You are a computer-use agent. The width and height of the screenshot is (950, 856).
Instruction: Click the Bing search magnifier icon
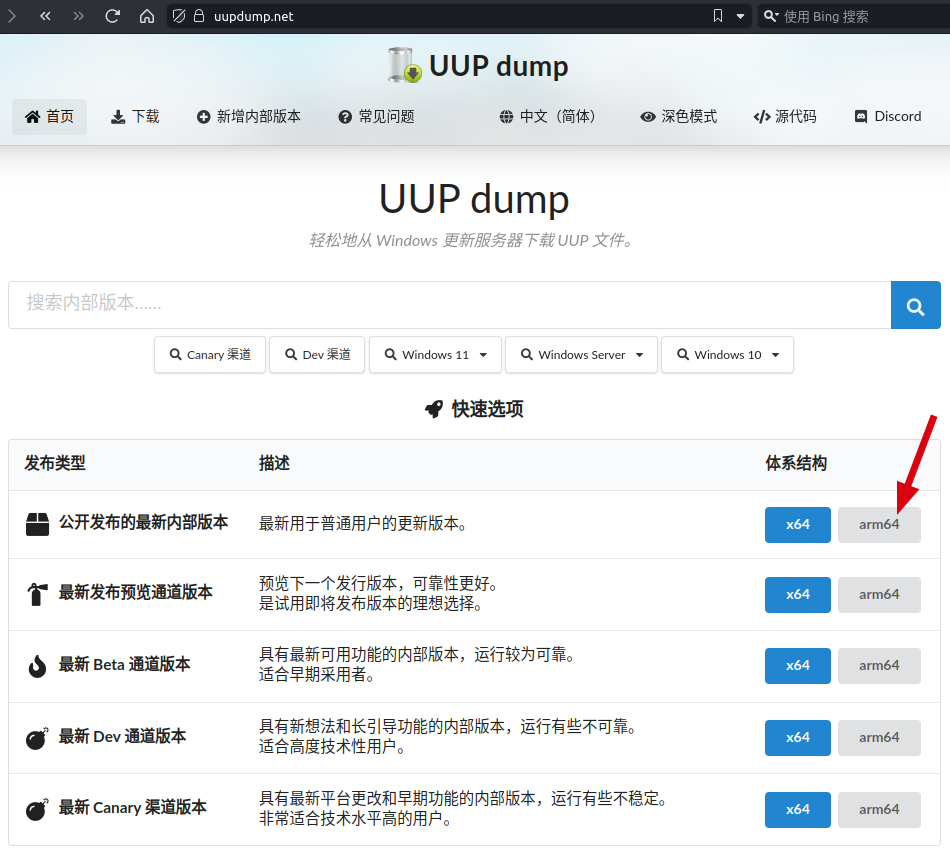point(771,16)
